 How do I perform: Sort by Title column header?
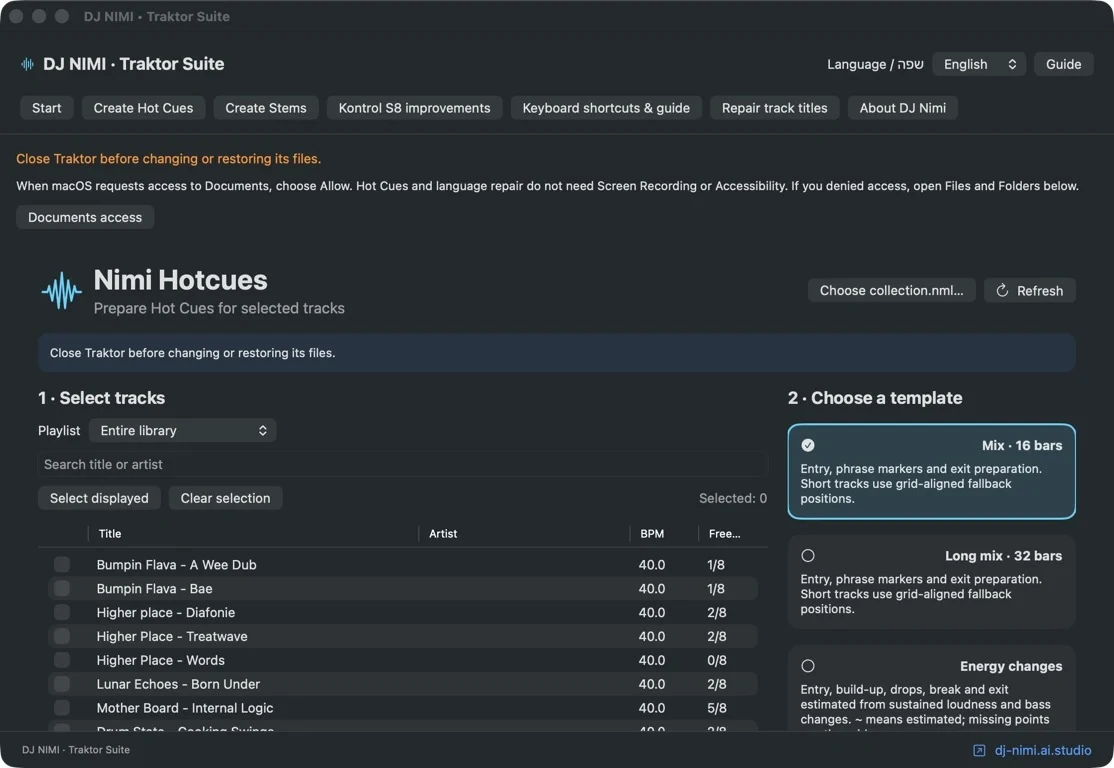click(109, 534)
